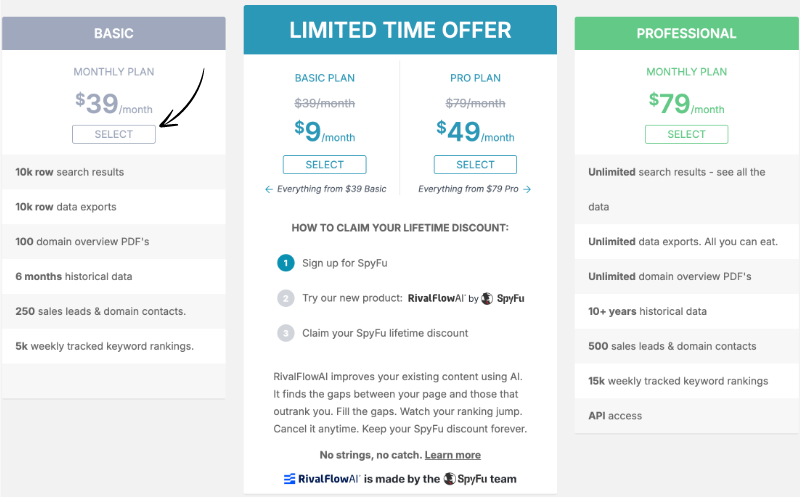The width and height of the screenshot is (800, 497).
Task: Select the $49/month Pro limited offer
Action: 475,164
